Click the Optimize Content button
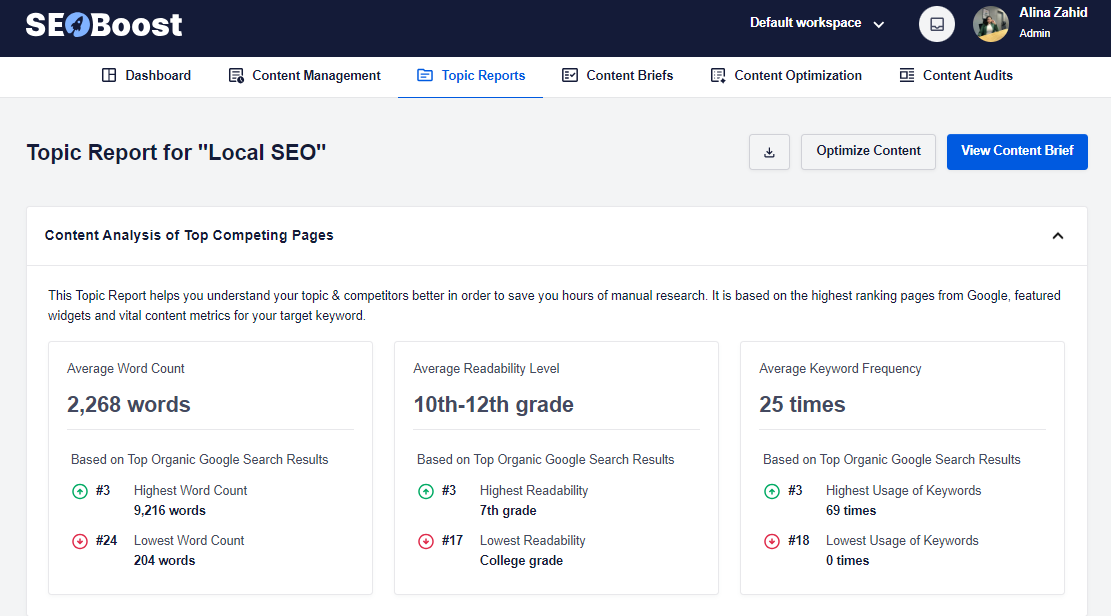 point(868,152)
